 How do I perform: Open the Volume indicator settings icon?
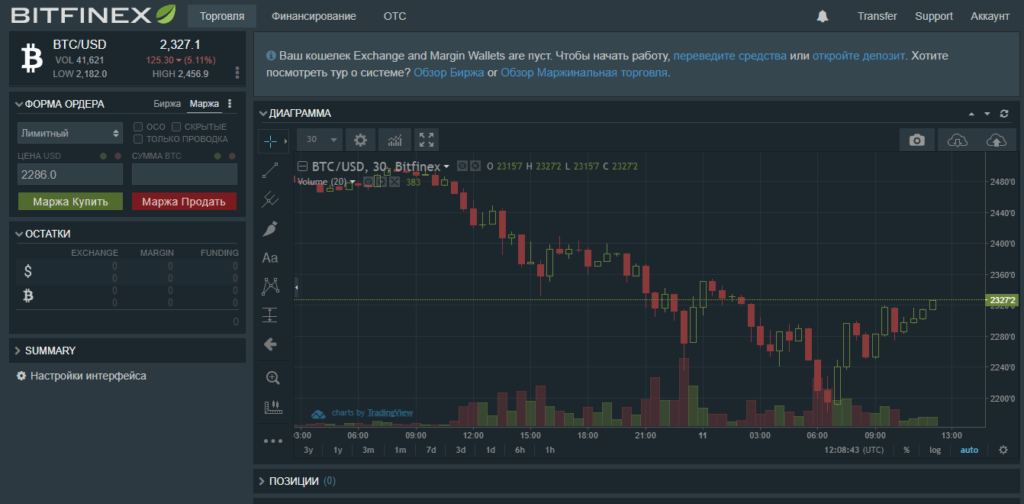(381, 181)
